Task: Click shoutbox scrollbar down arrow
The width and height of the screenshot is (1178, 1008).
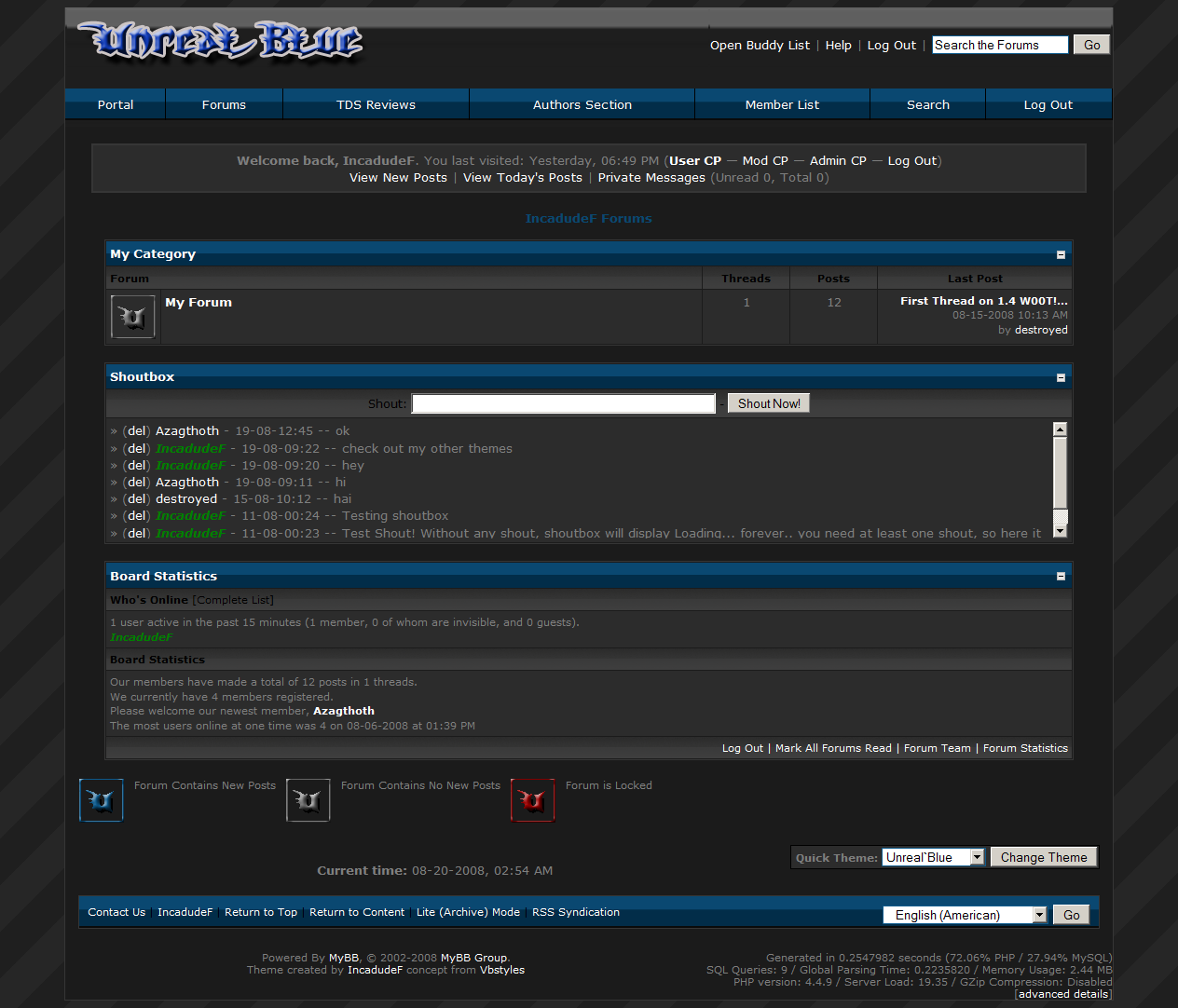Action: click(1060, 531)
